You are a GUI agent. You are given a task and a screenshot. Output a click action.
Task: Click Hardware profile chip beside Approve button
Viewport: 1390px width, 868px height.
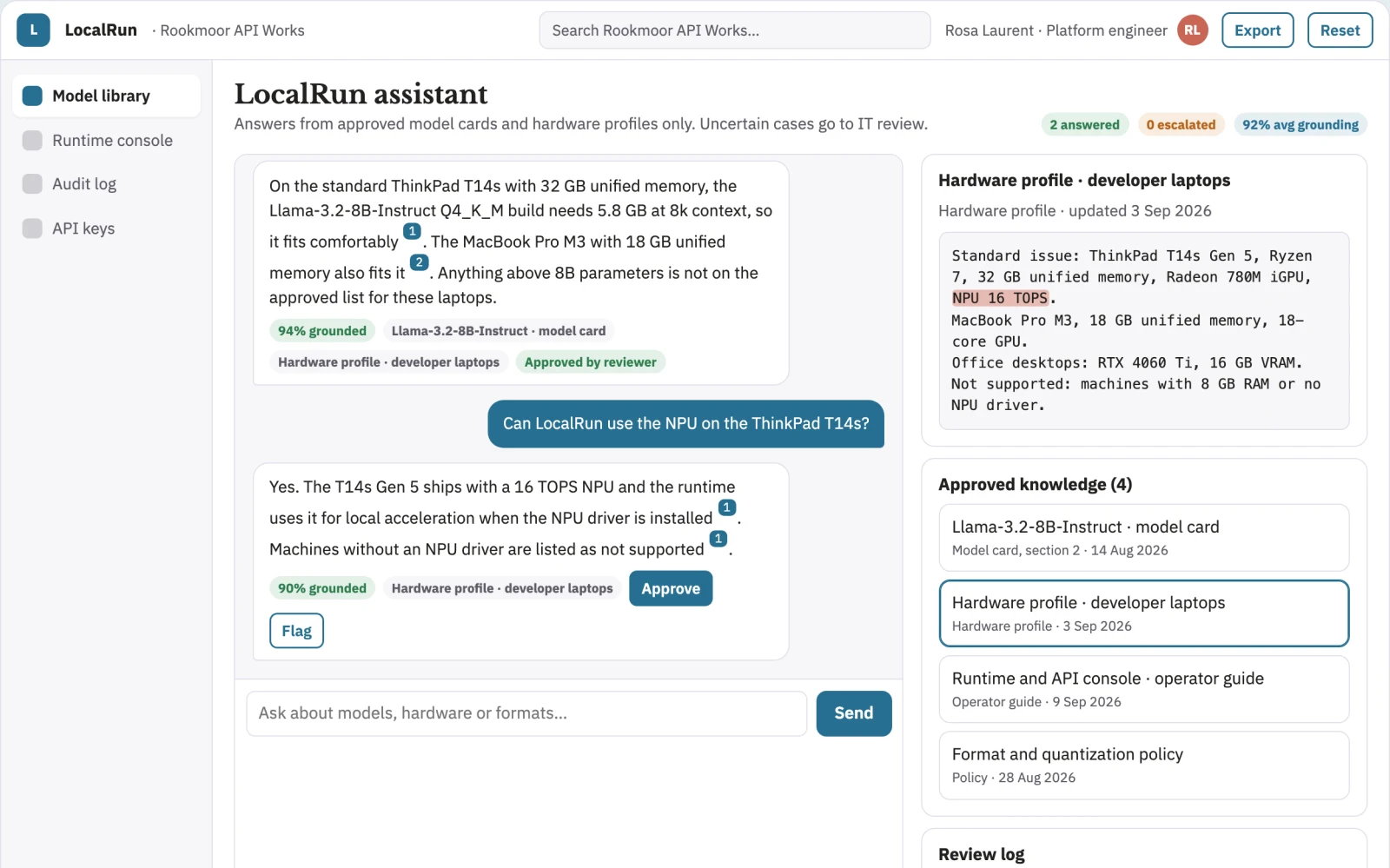point(502,588)
